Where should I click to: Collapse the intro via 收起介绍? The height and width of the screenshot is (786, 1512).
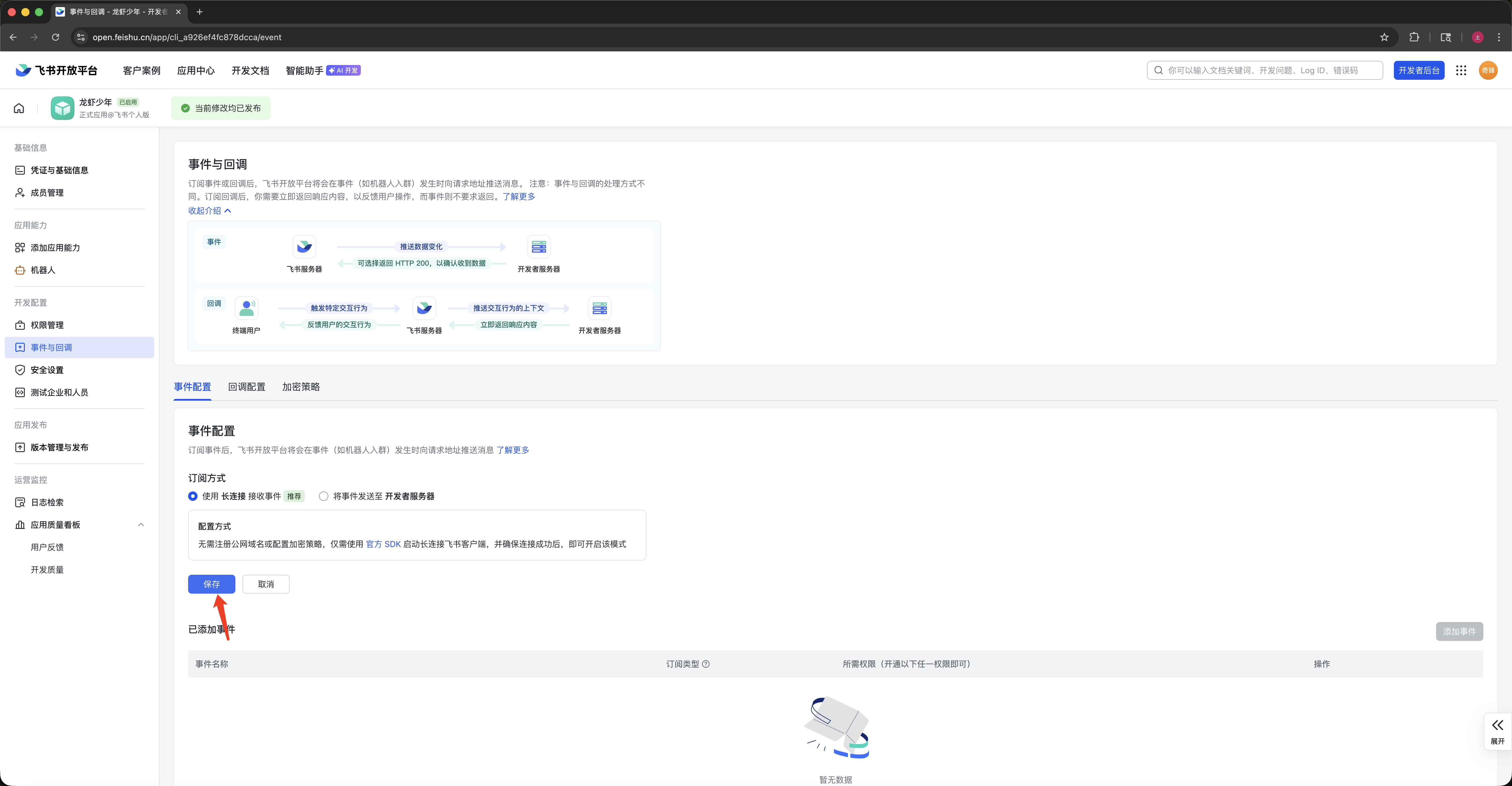[210, 211]
